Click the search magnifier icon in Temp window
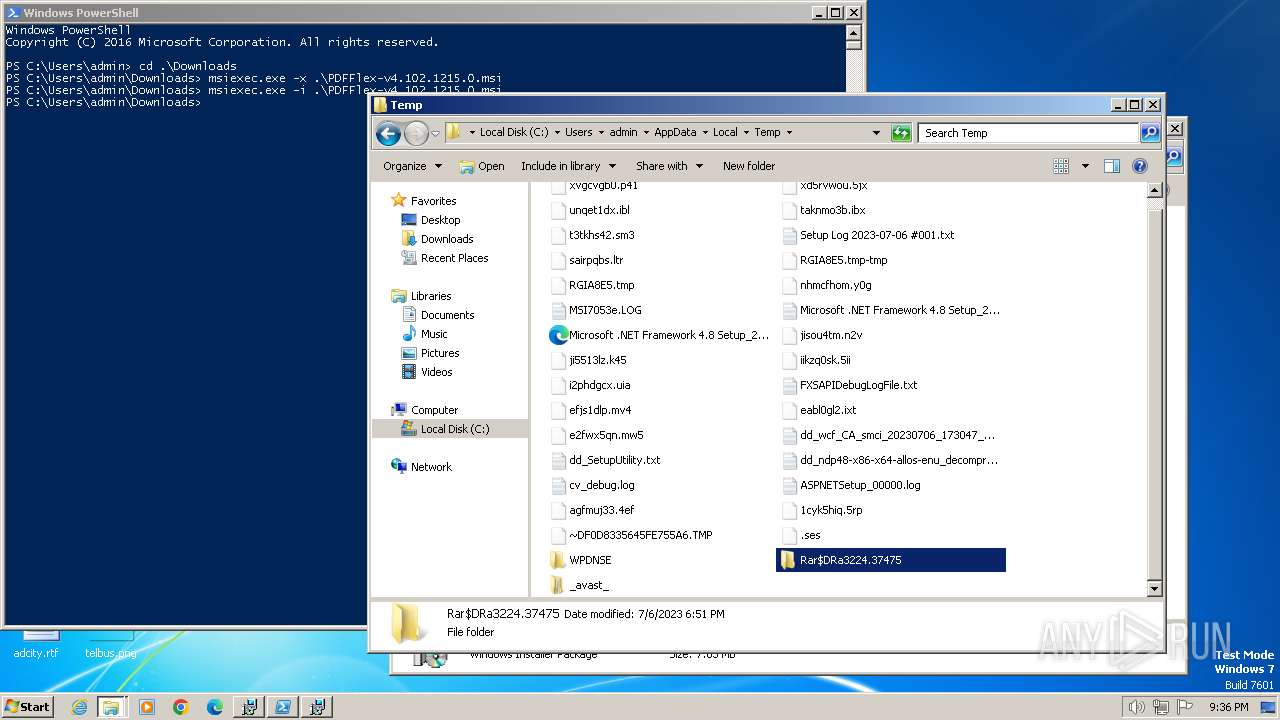The width and height of the screenshot is (1280, 720). pyautogui.click(x=1150, y=132)
